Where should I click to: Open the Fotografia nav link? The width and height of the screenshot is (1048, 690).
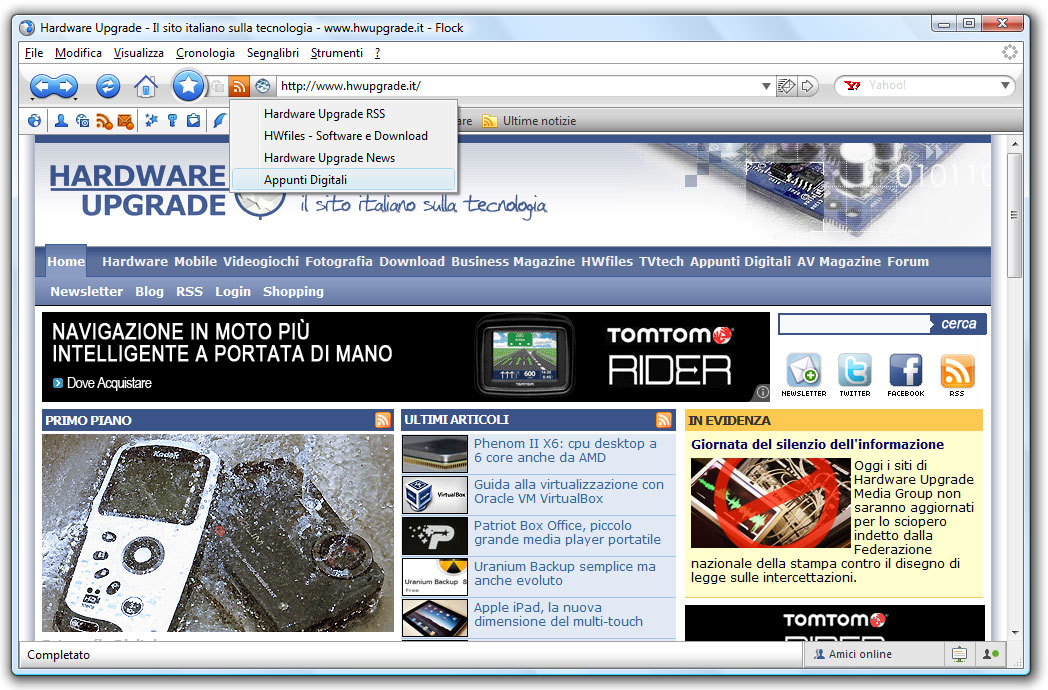coord(339,261)
